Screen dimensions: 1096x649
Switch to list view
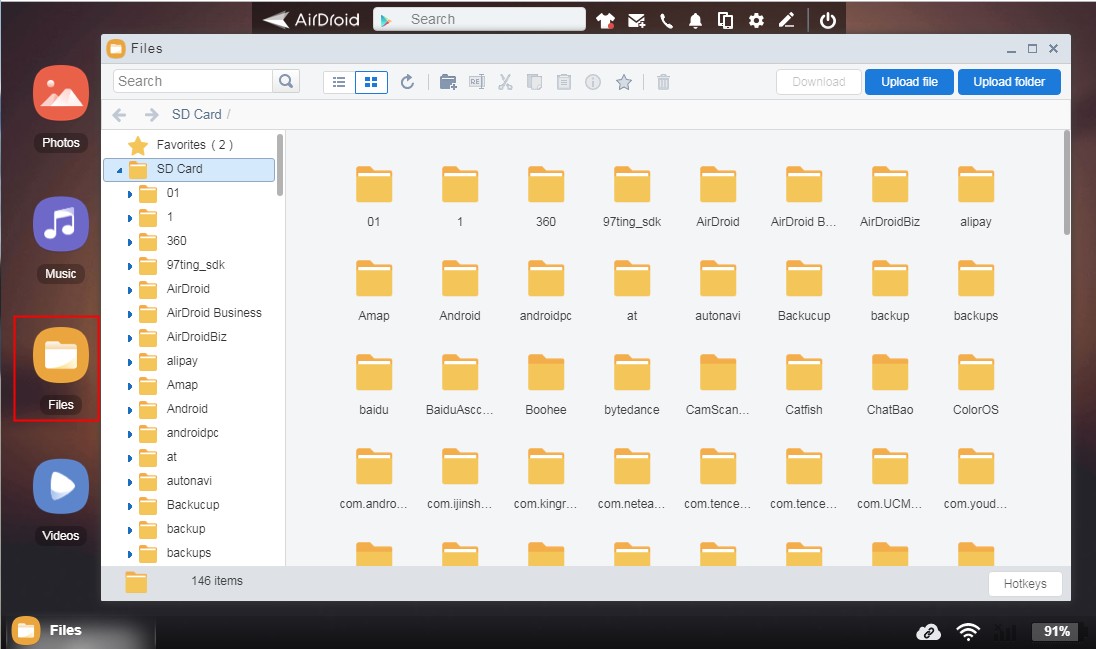pyautogui.click(x=339, y=81)
